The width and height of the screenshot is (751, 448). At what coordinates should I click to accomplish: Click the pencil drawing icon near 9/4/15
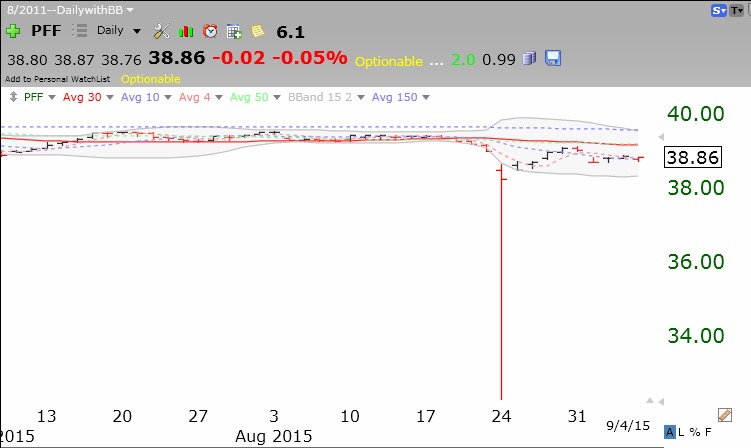725,415
